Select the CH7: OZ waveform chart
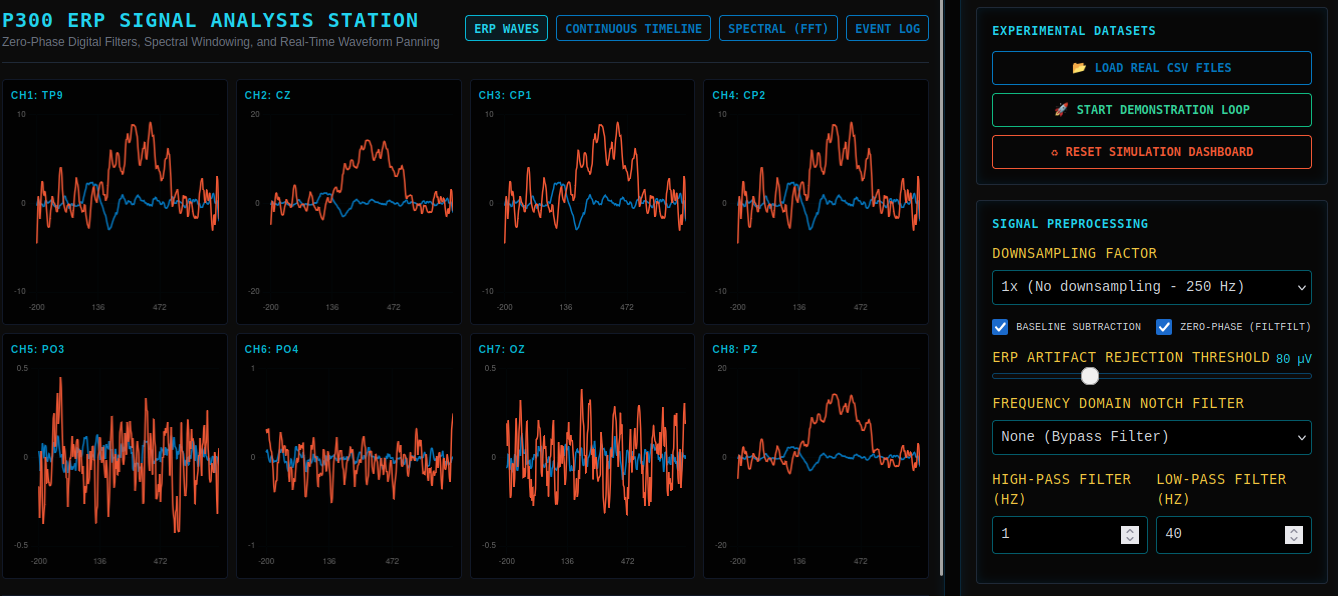 (x=583, y=456)
